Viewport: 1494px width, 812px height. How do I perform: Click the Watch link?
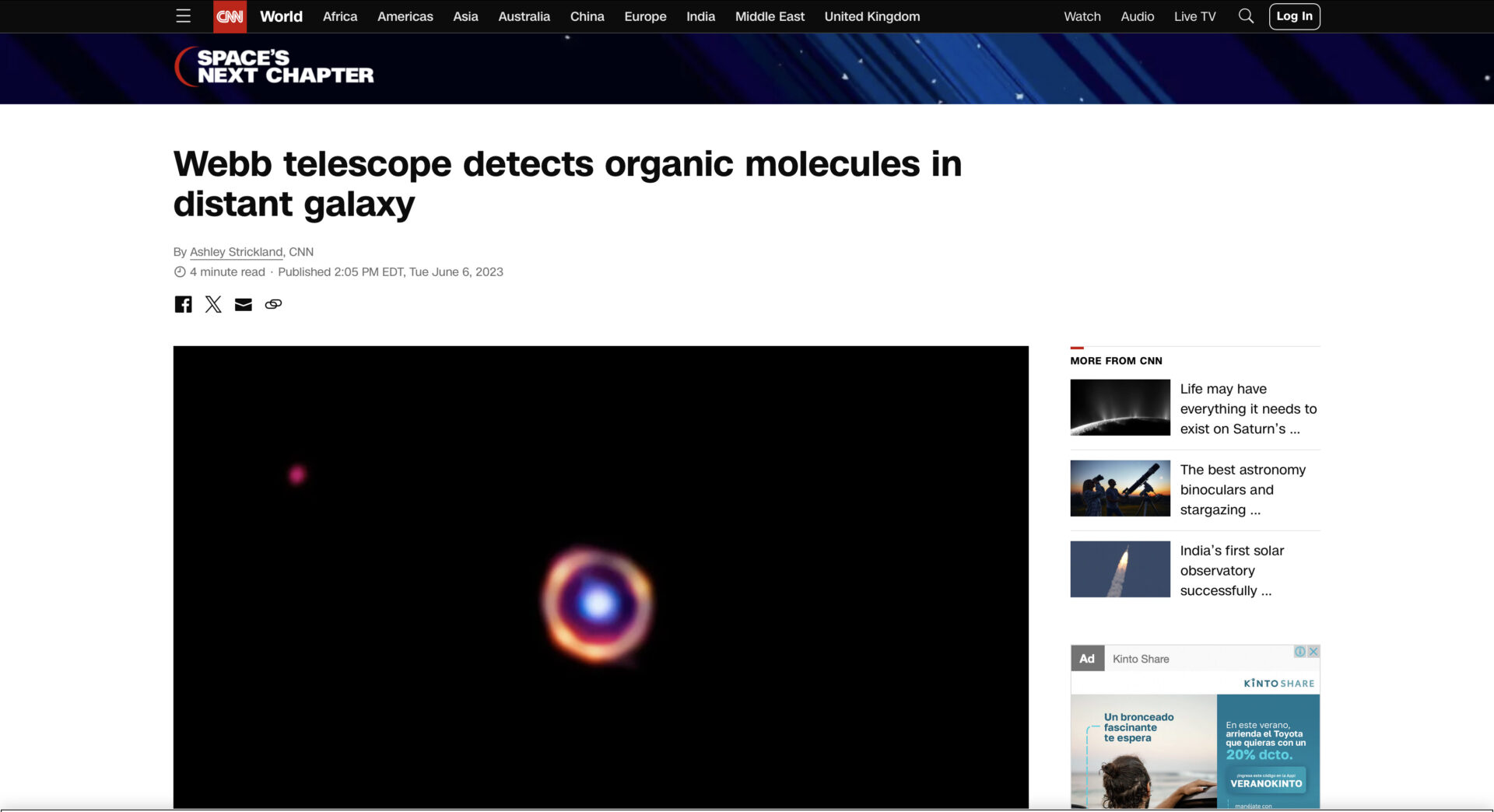tap(1082, 16)
